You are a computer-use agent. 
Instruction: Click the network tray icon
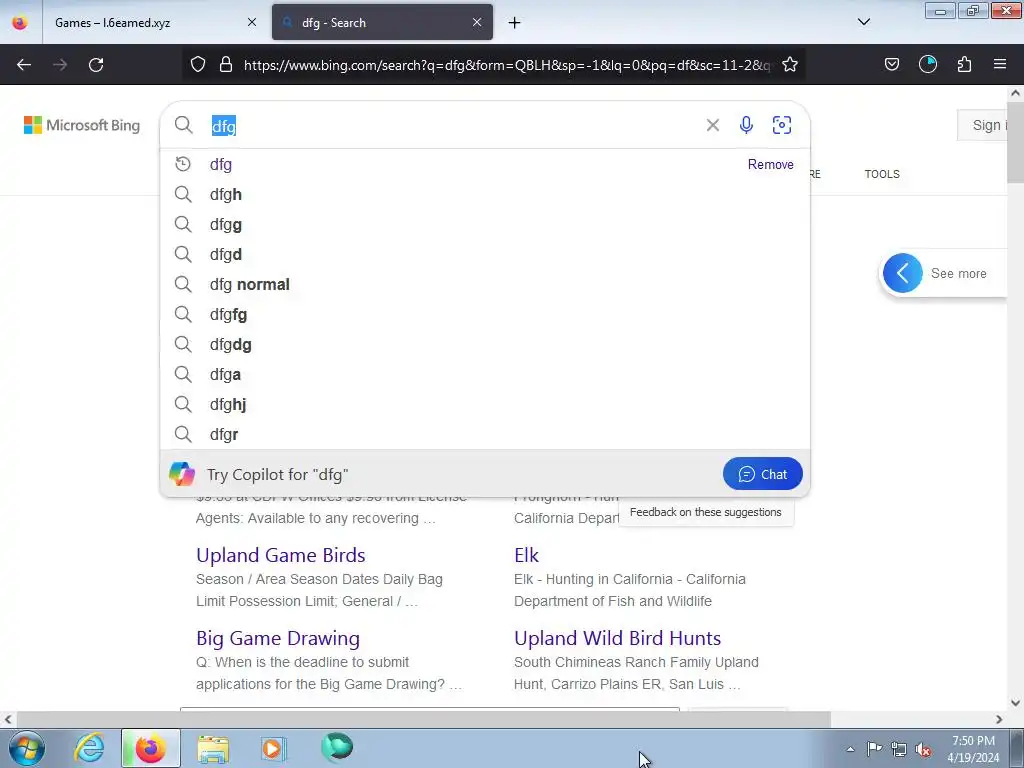[899, 750]
